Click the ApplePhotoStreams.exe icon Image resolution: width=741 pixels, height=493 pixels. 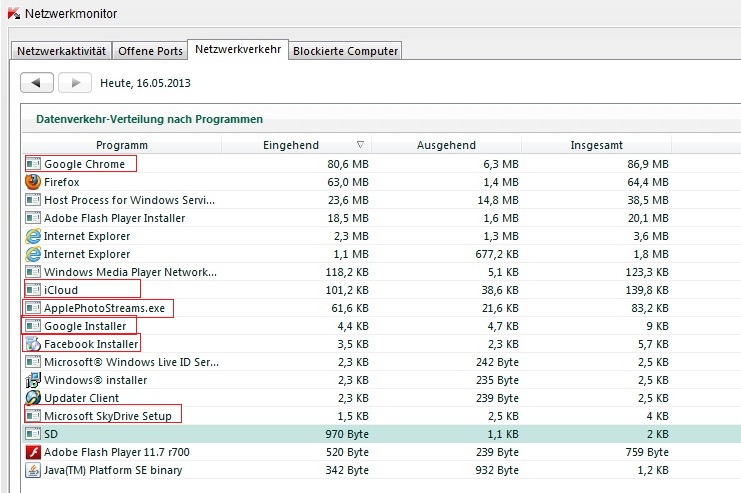(x=33, y=308)
